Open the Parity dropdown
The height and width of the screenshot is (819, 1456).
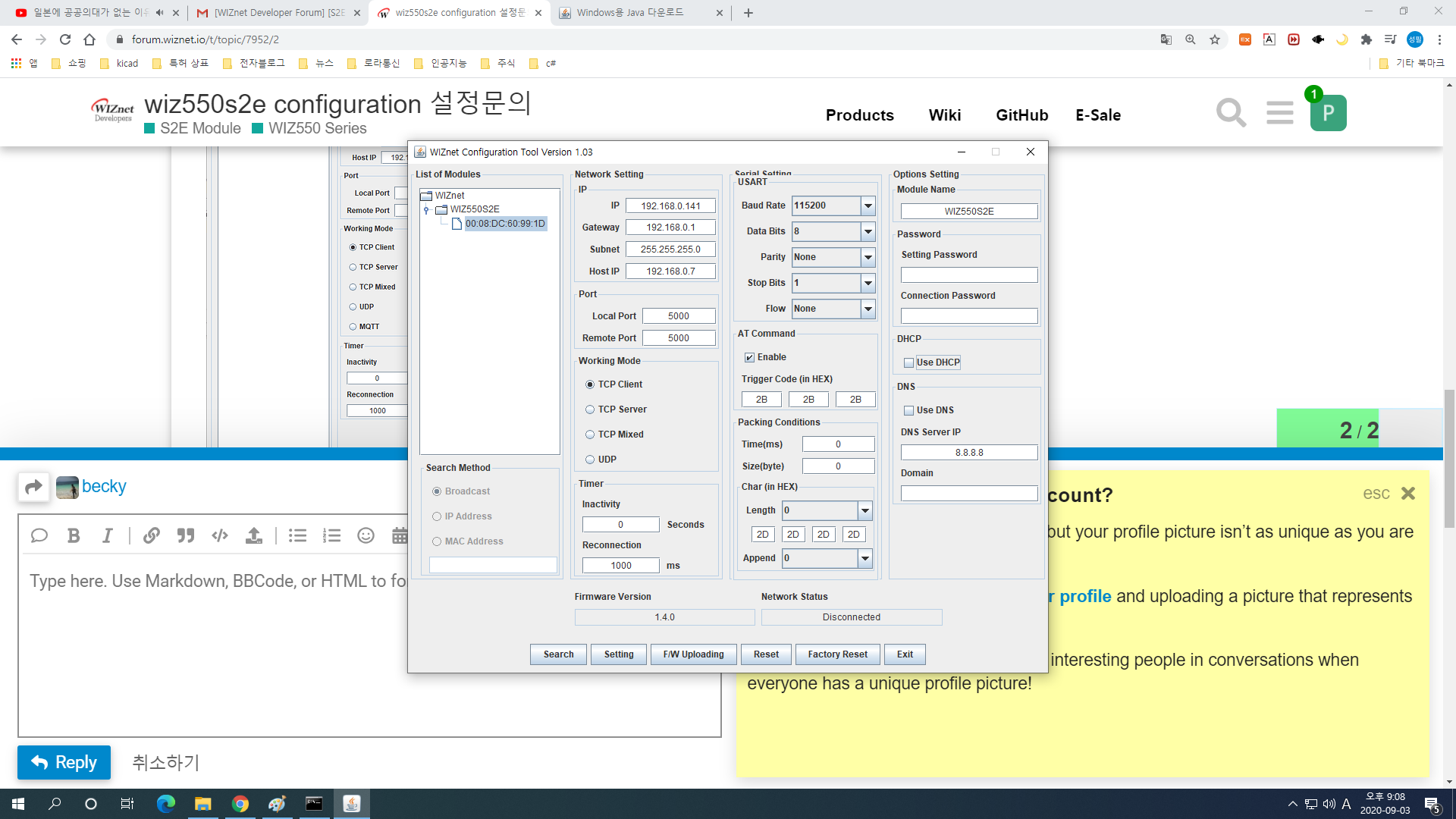(x=868, y=257)
